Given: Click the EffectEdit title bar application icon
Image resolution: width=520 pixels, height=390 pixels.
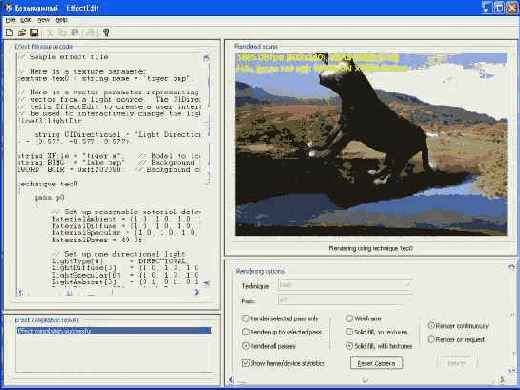Looking at the screenshot, I should [8, 8].
